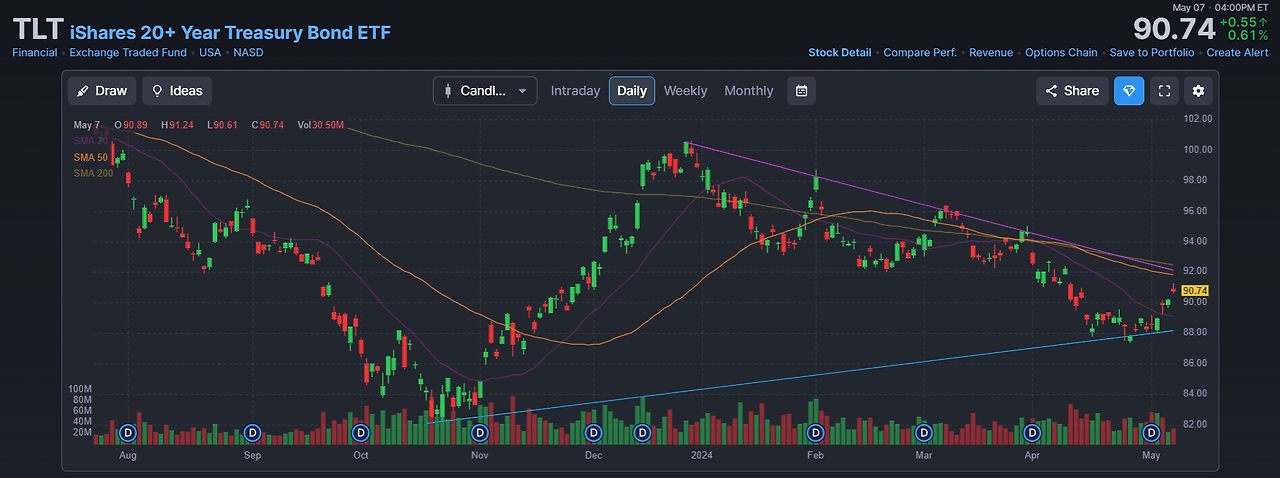Open the Compare Perf. link

pos(920,53)
